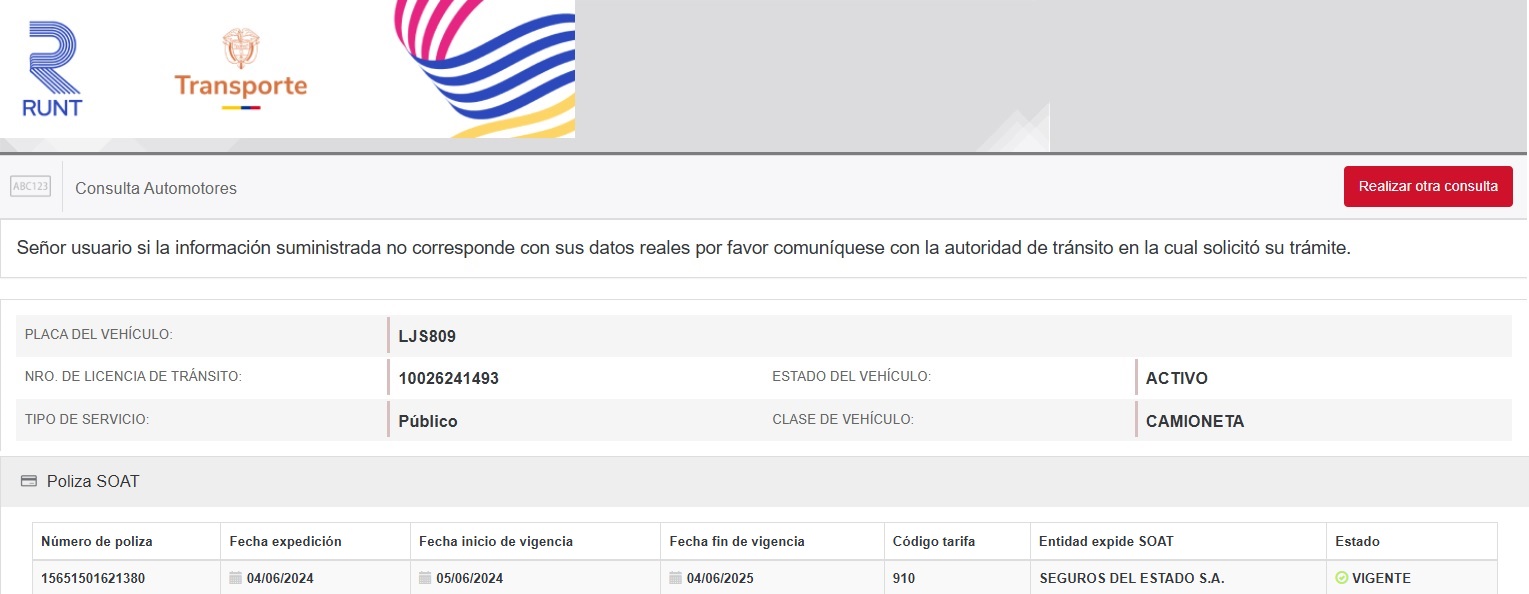Viewport: 1529px width, 594px height.
Task: Select the Número de poliza column header
Action: click(96, 541)
